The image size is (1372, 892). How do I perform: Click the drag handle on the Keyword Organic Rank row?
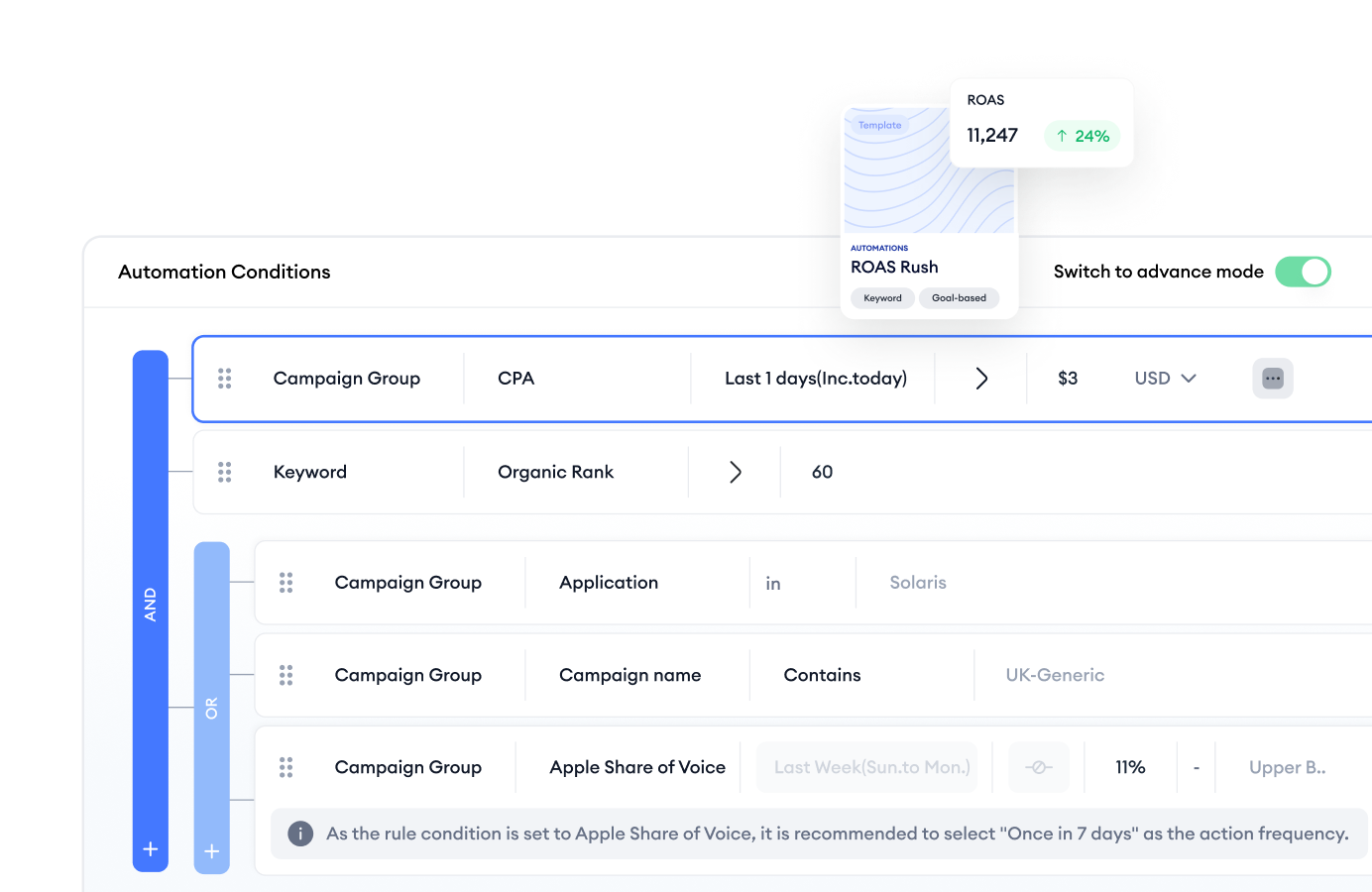coord(225,472)
